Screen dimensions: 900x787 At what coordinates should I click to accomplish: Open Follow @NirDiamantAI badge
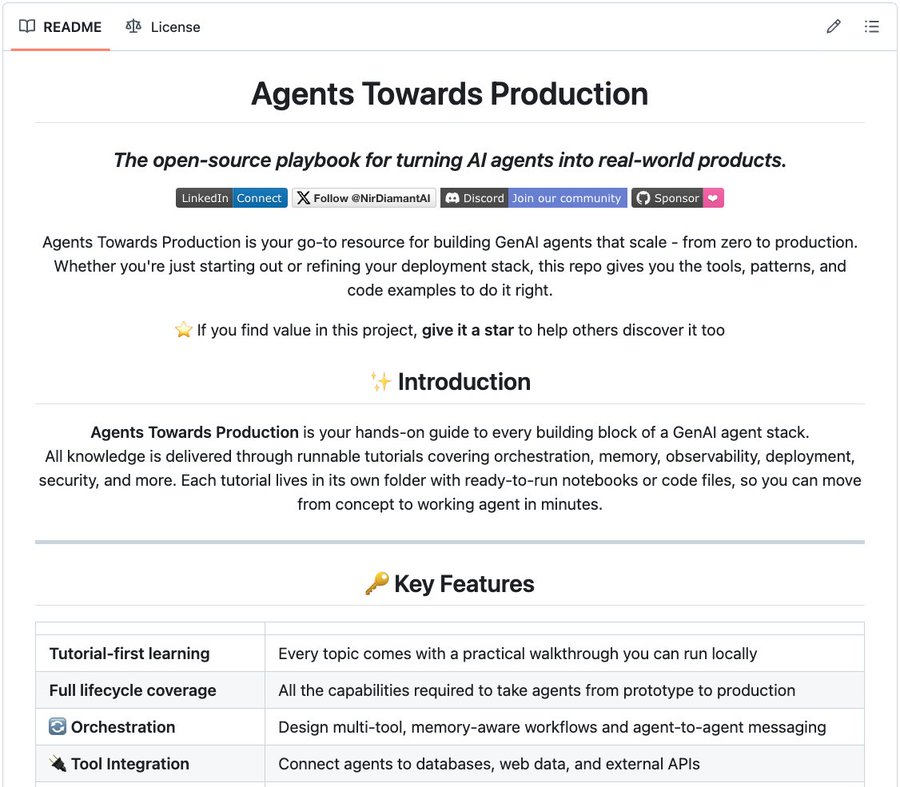coord(364,198)
